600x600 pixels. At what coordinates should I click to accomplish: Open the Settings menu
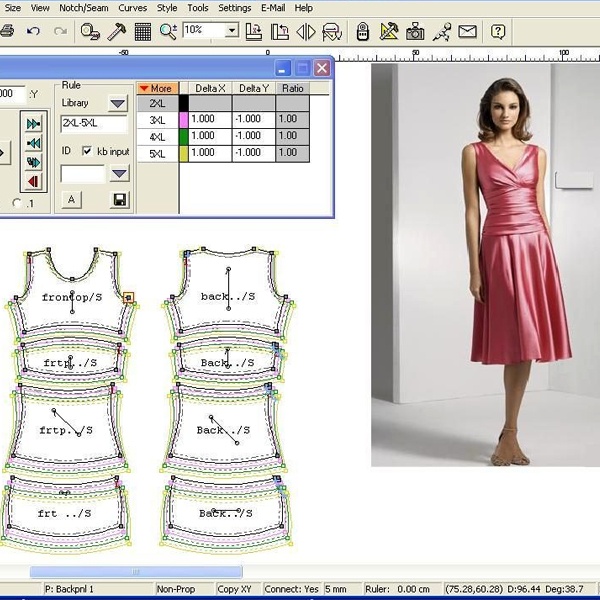pos(235,8)
